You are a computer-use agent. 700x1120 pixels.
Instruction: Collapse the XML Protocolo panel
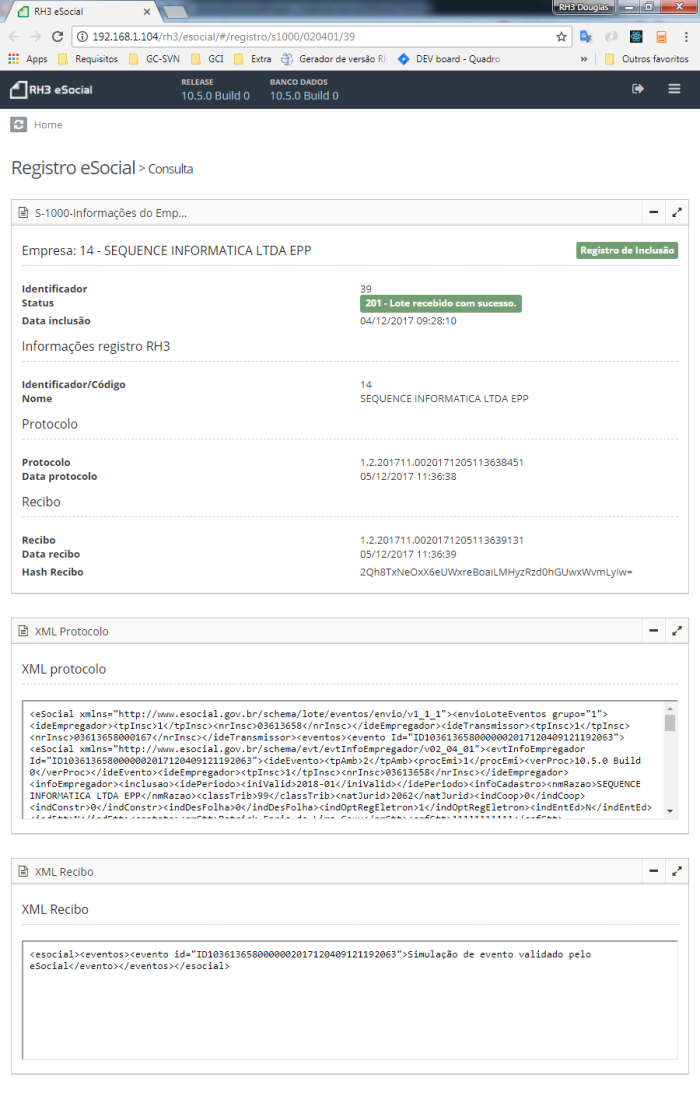coord(653,631)
